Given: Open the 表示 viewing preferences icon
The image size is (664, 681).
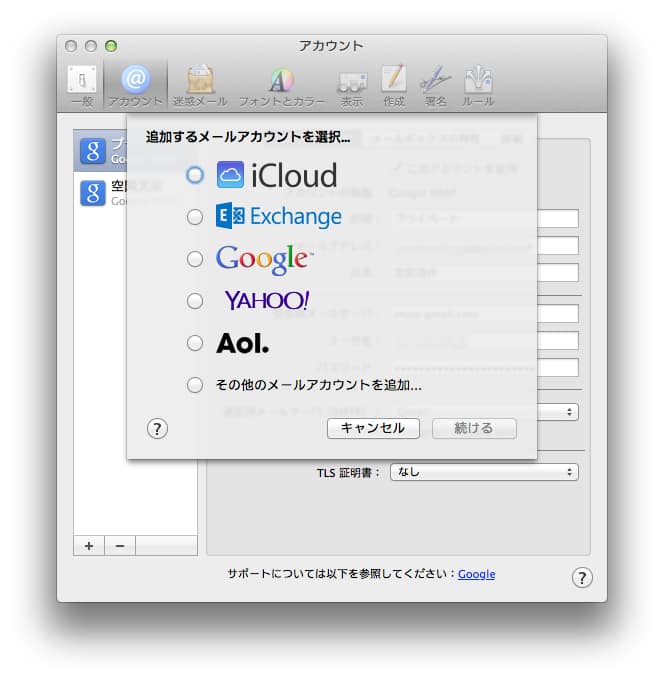Looking at the screenshot, I should point(352,85).
